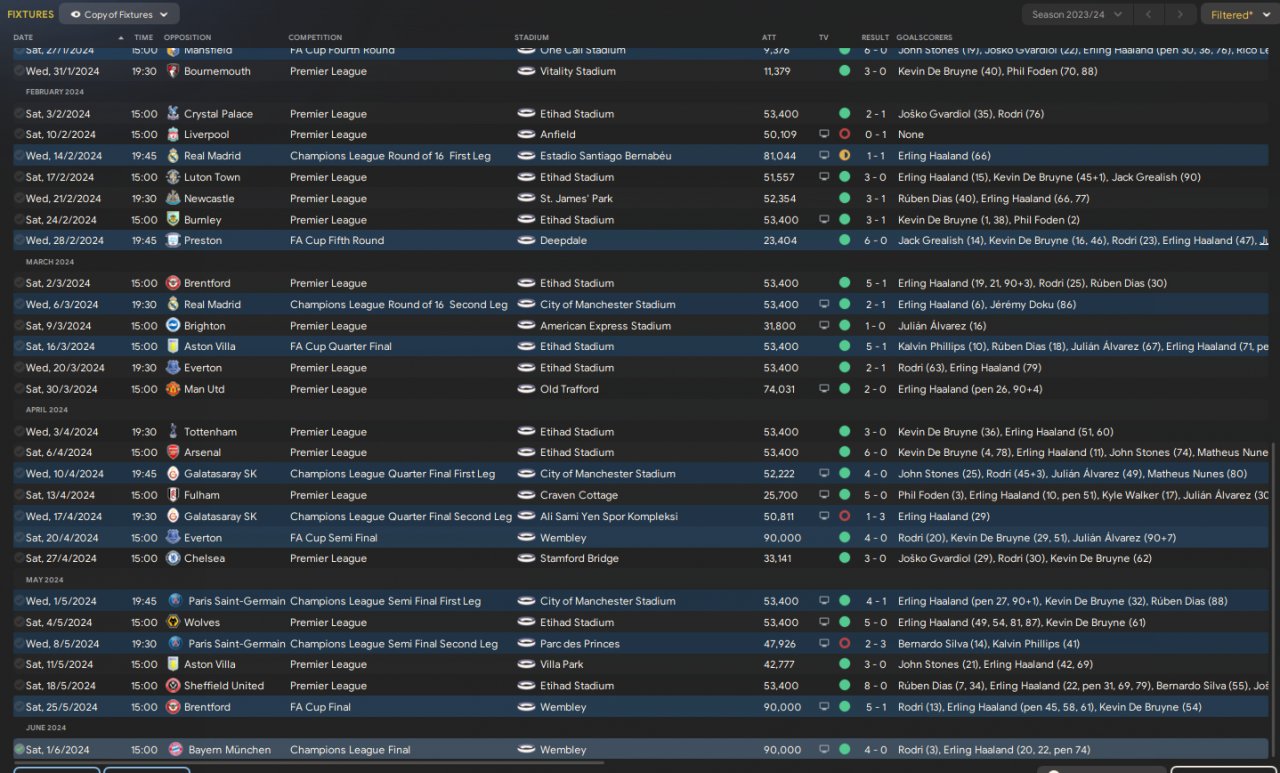Click the Bournemouth club badge

173,72
